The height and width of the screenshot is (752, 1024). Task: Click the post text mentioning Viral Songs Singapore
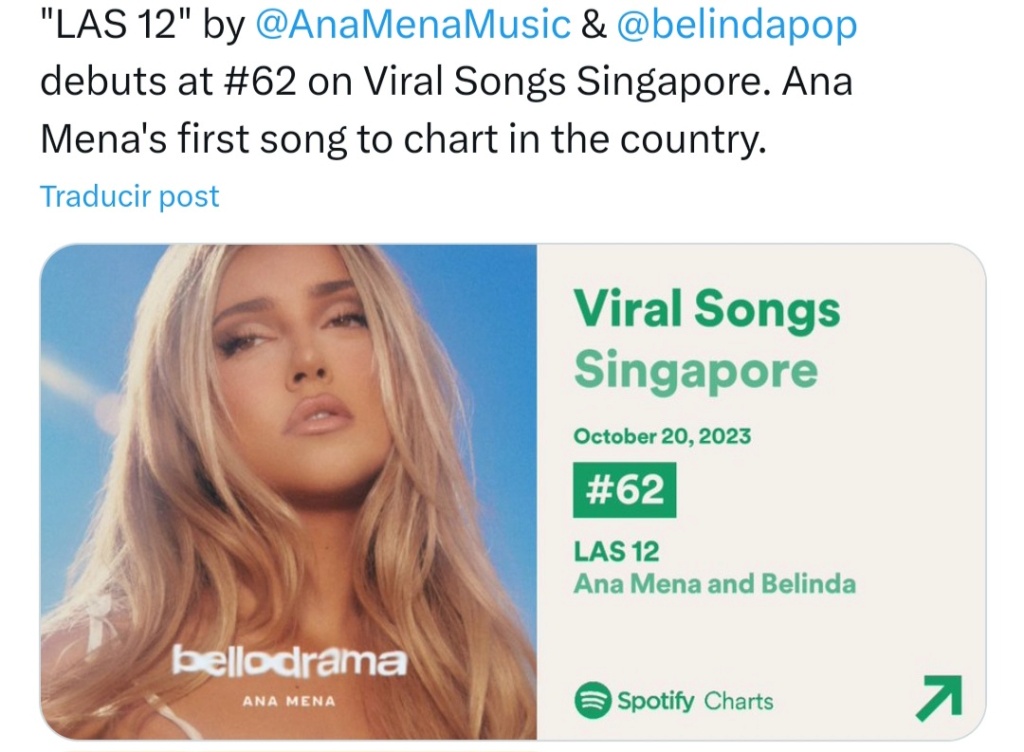tap(447, 82)
